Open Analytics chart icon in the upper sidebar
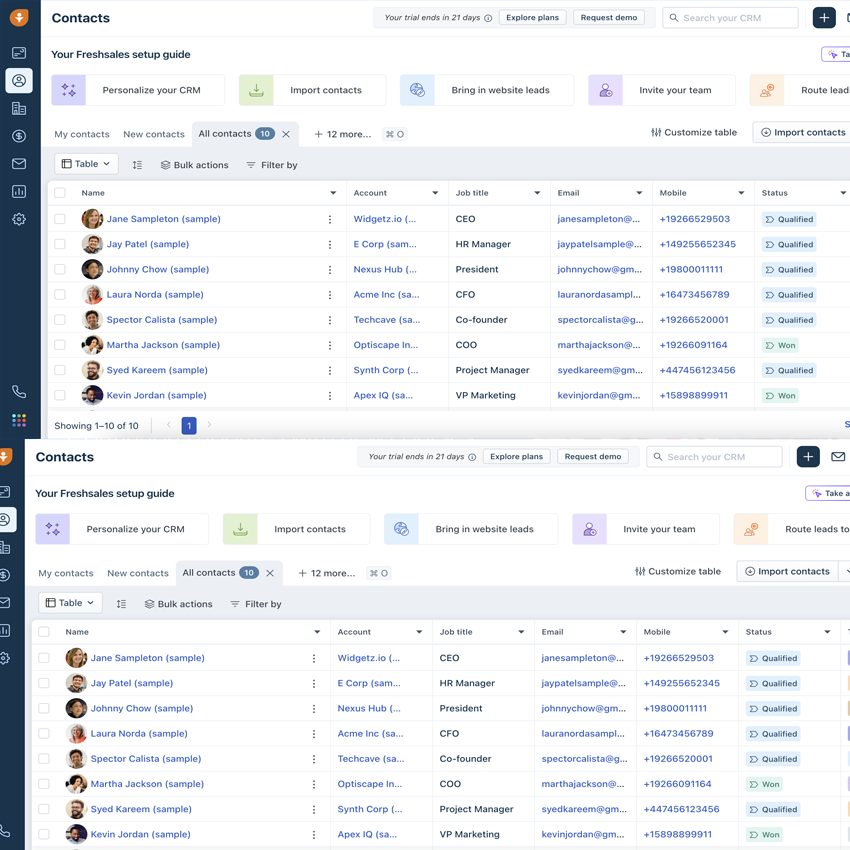 (19, 191)
